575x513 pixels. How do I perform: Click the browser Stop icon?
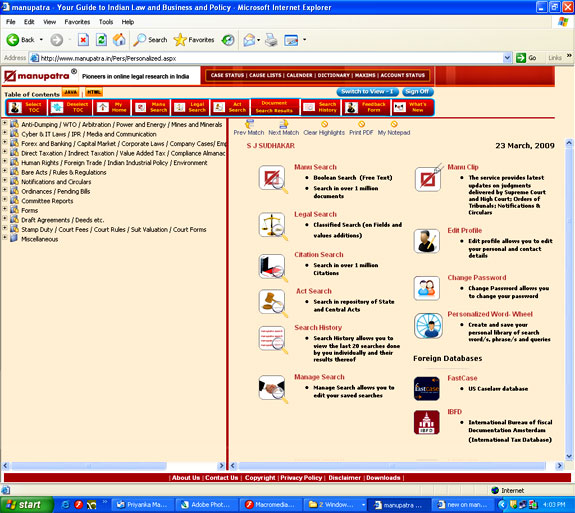coord(83,40)
